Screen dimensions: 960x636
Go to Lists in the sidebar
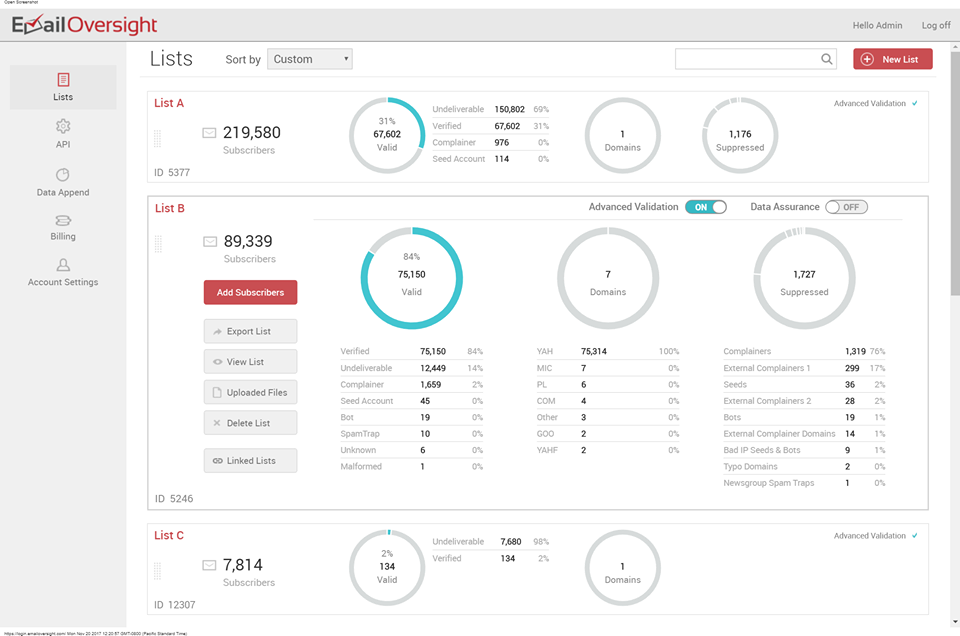tap(63, 88)
